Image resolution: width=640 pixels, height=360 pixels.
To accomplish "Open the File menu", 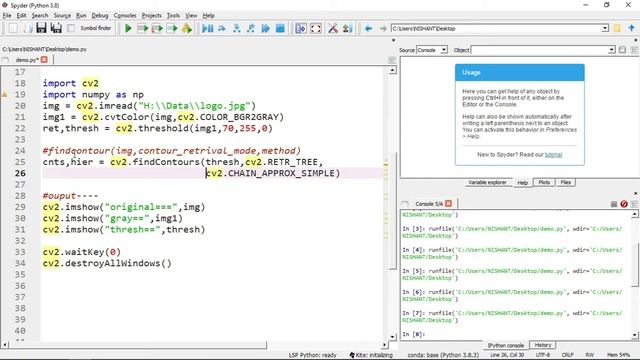I will pyautogui.click(x=7, y=16).
